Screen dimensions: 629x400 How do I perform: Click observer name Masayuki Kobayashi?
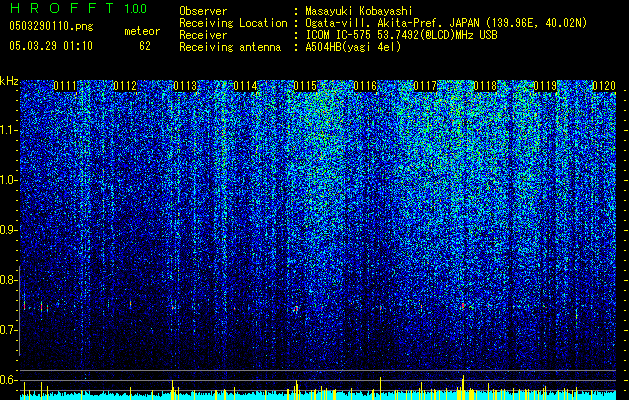click(359, 11)
